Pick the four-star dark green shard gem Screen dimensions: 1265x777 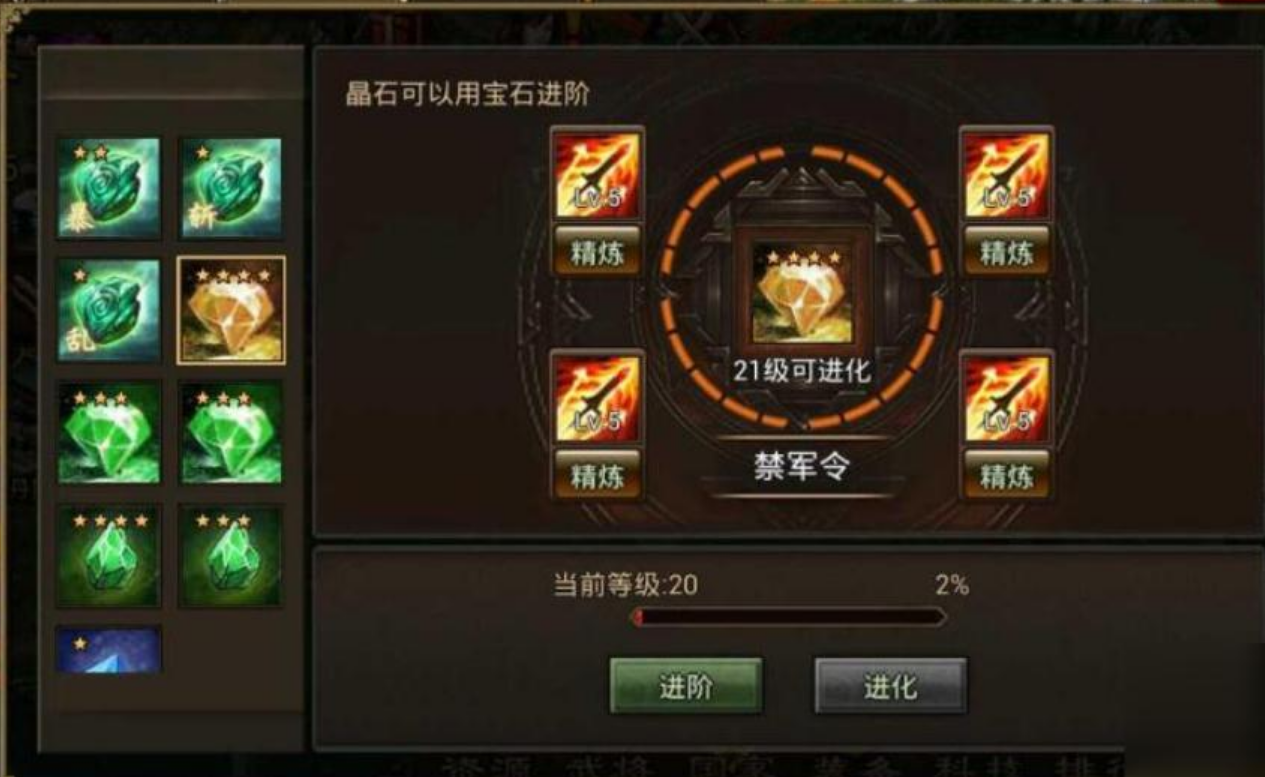pyautogui.click(x=108, y=556)
